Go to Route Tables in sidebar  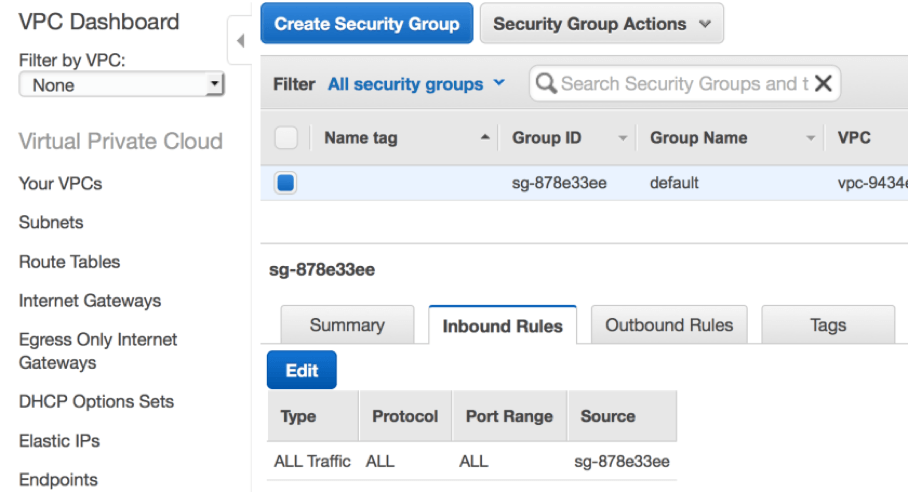click(x=69, y=262)
